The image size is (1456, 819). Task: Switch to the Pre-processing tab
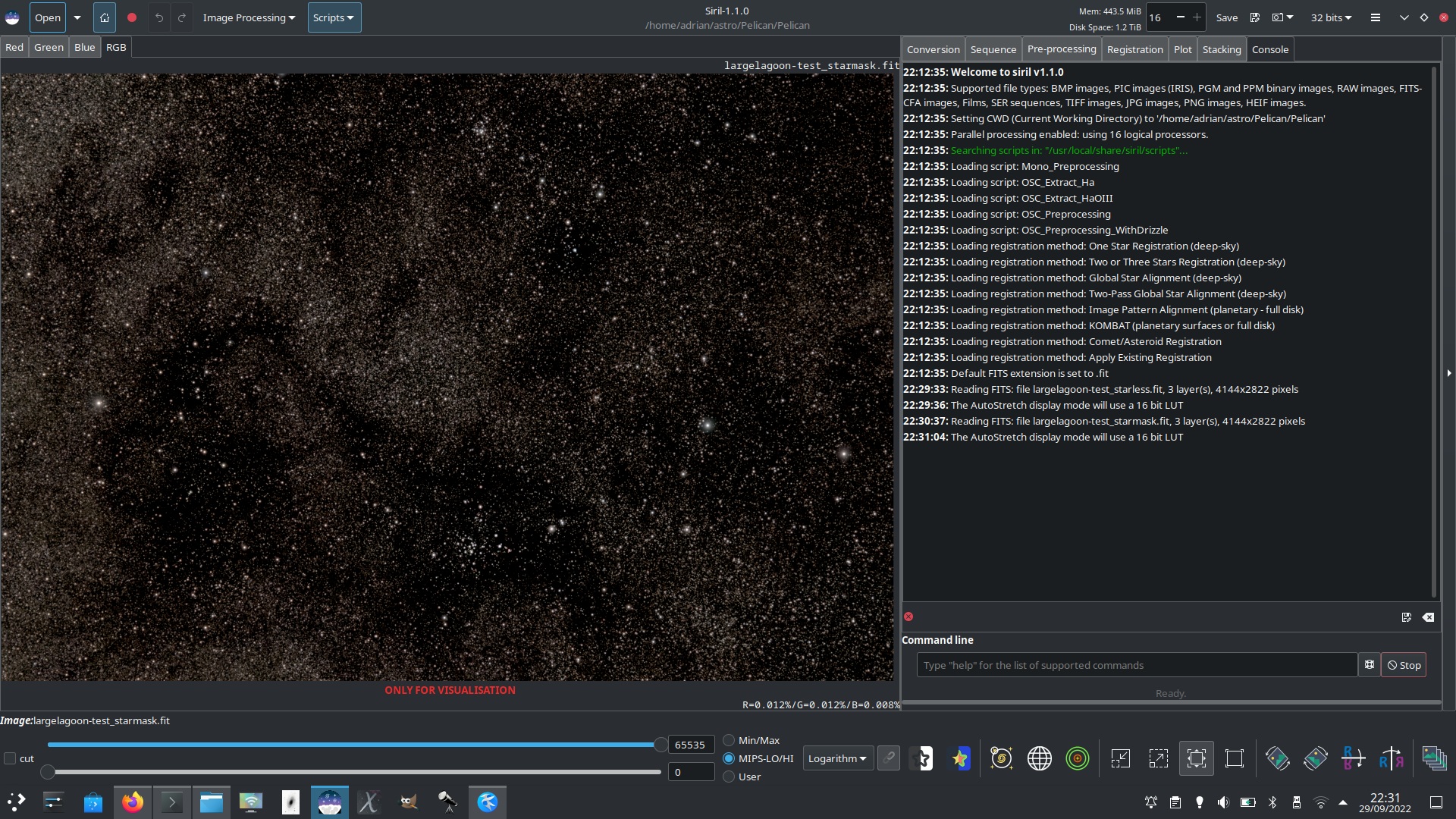(1061, 49)
